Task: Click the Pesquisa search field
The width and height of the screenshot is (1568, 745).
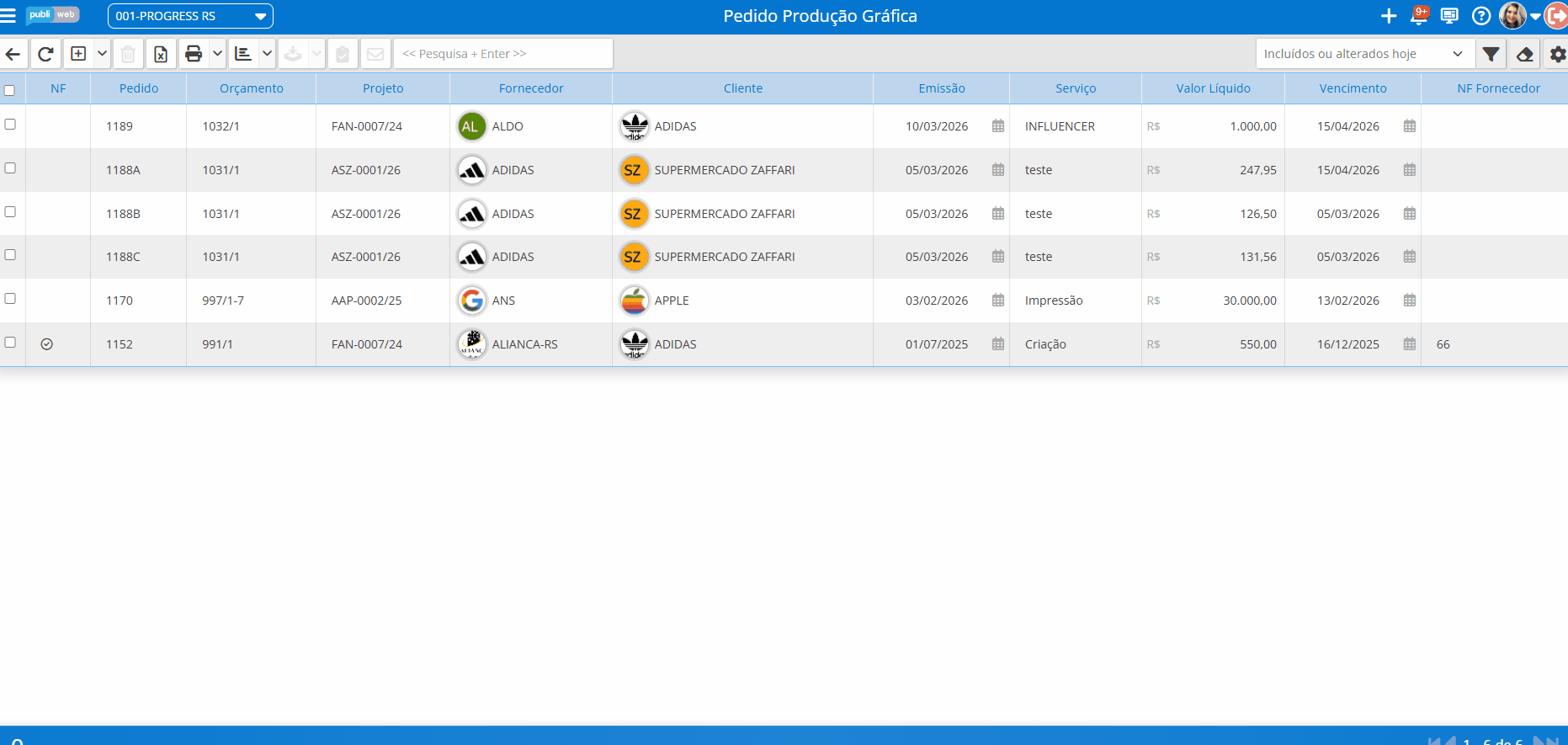Action: coord(502,54)
